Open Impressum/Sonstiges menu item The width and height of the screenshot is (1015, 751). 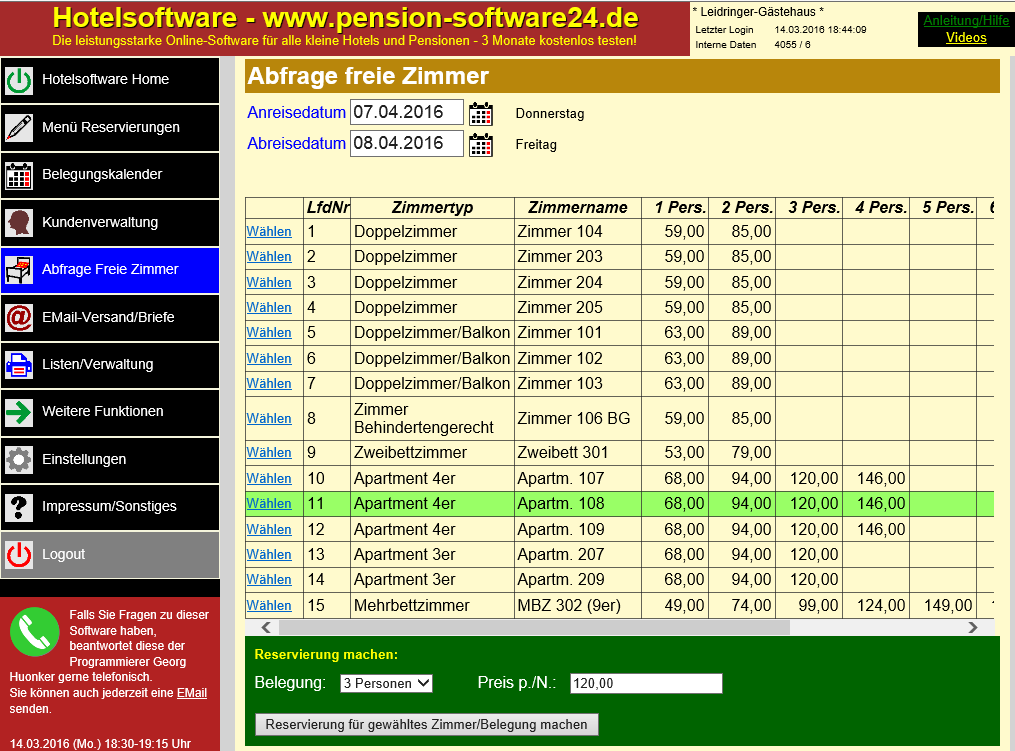pos(109,507)
